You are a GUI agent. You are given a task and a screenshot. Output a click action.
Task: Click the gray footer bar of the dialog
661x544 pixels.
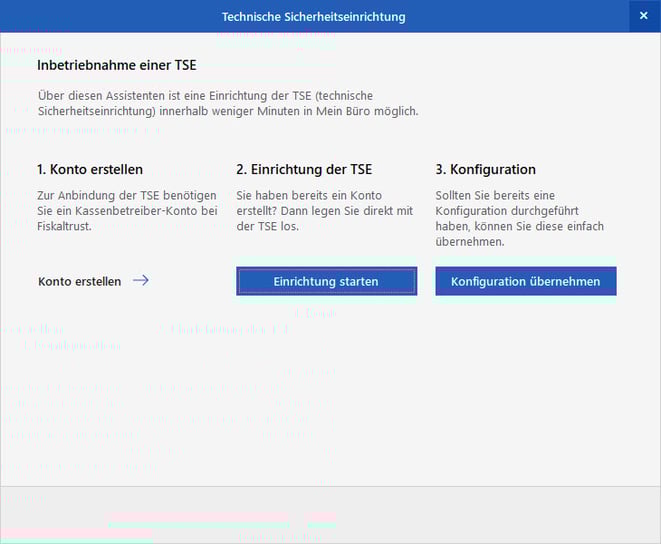(330, 514)
